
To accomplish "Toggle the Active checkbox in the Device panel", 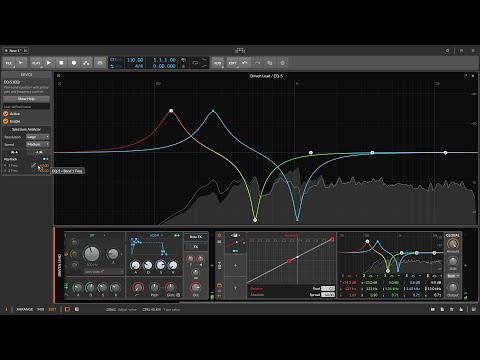I will pos(6,114).
